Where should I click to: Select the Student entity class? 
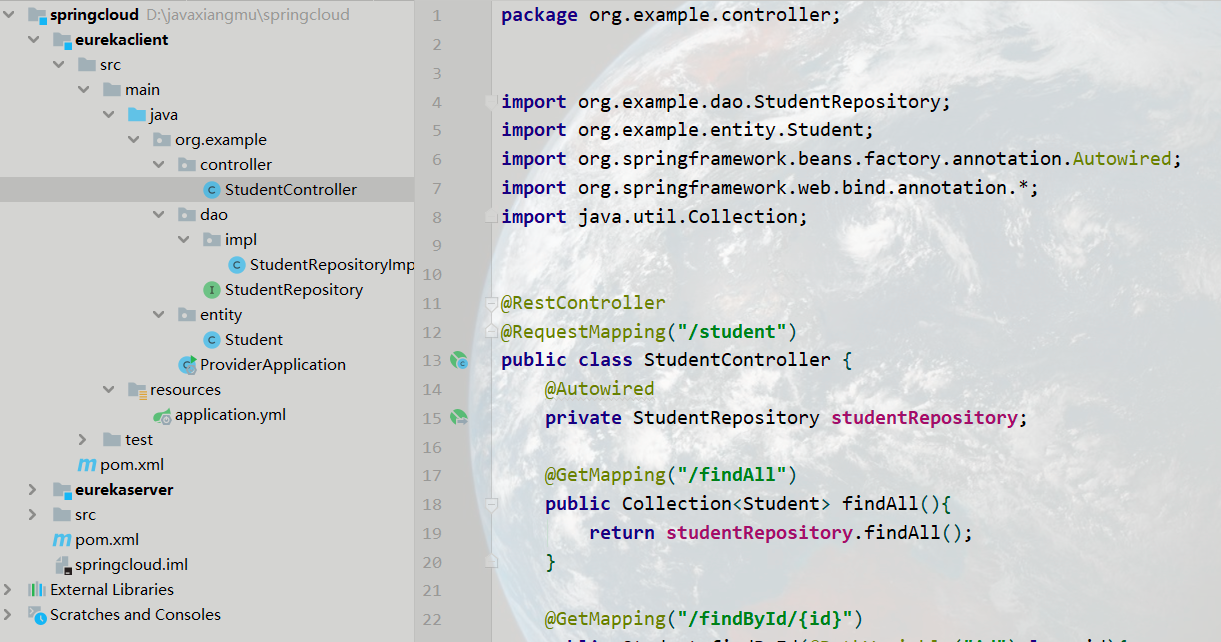254,340
